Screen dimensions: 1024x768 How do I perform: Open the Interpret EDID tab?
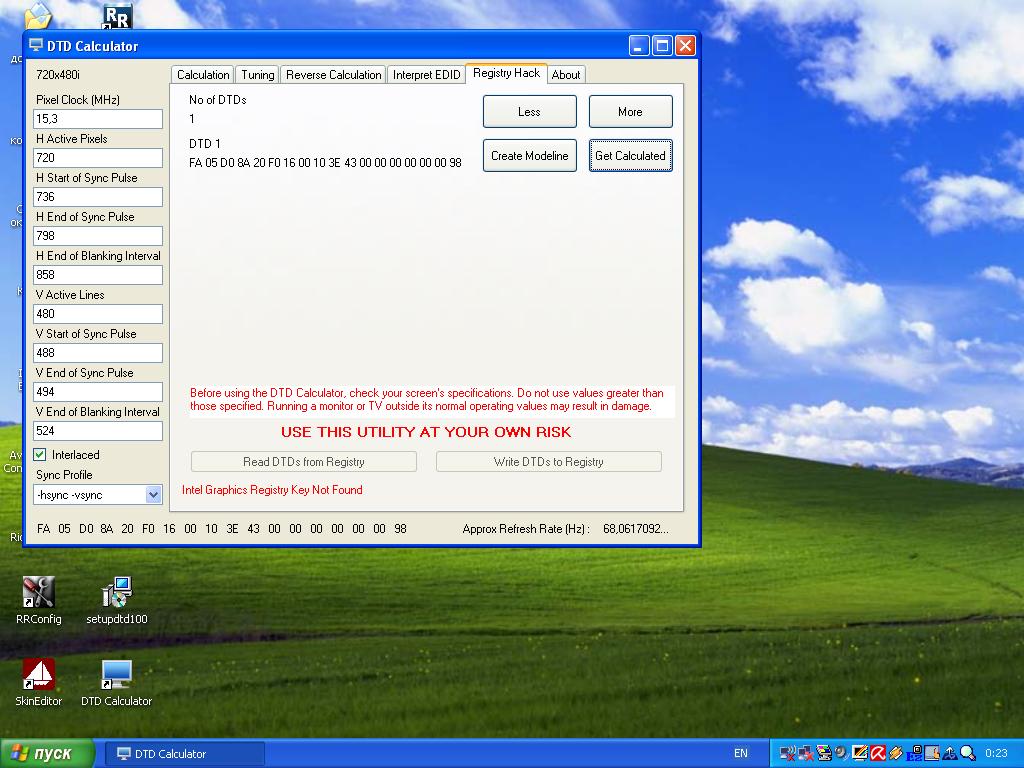(426, 75)
